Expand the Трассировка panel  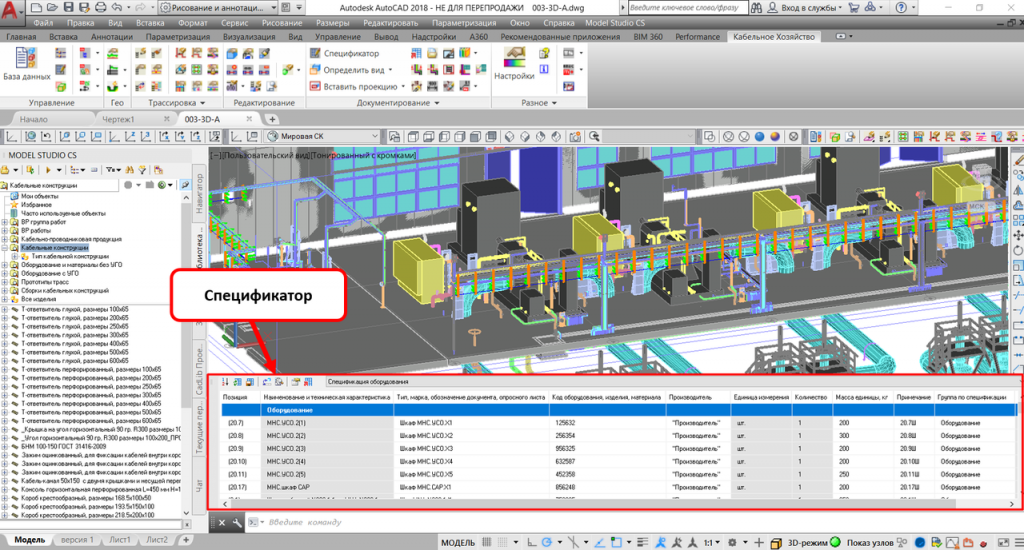176,103
